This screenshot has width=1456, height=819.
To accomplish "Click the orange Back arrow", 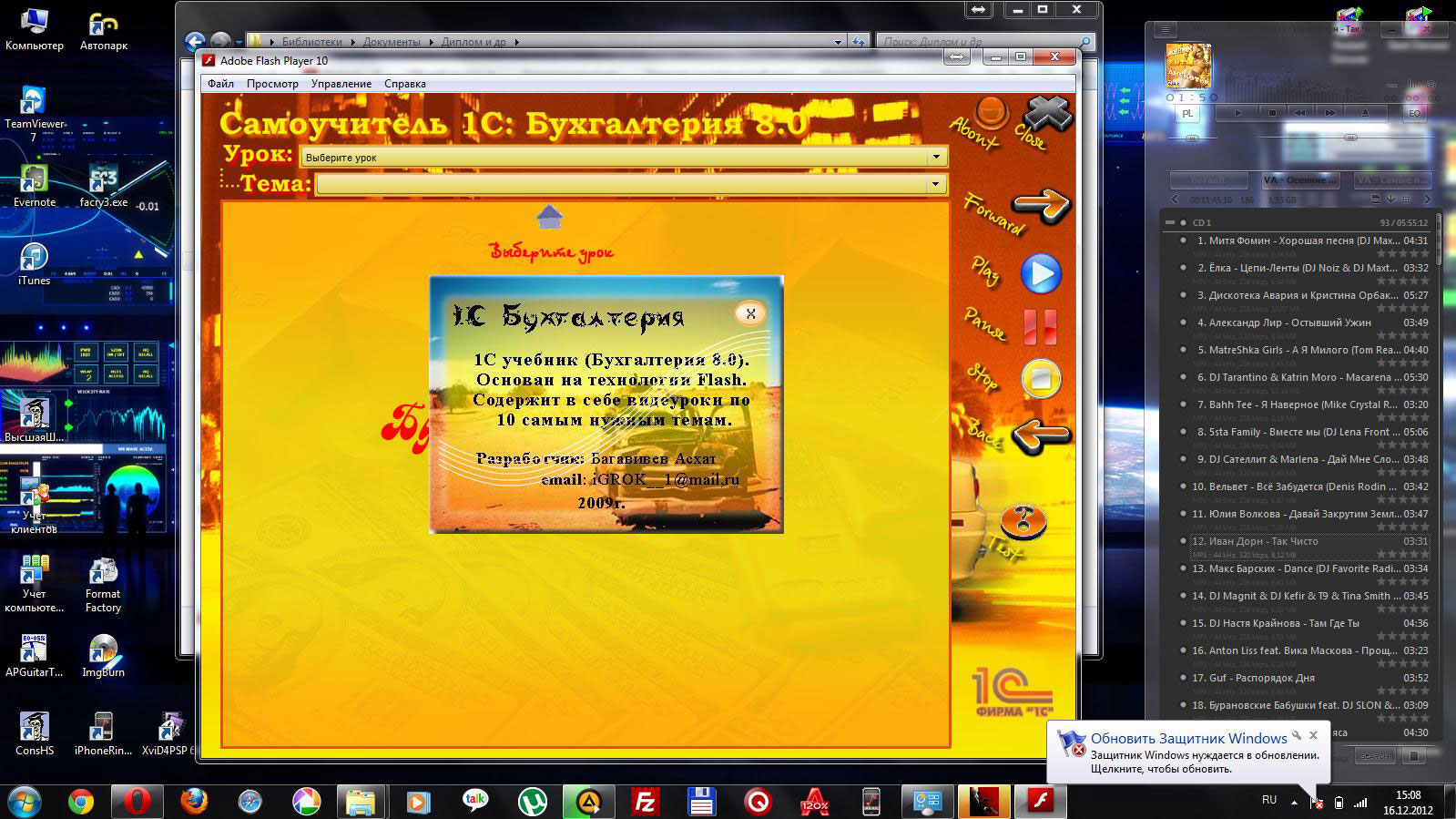I will (x=1040, y=435).
